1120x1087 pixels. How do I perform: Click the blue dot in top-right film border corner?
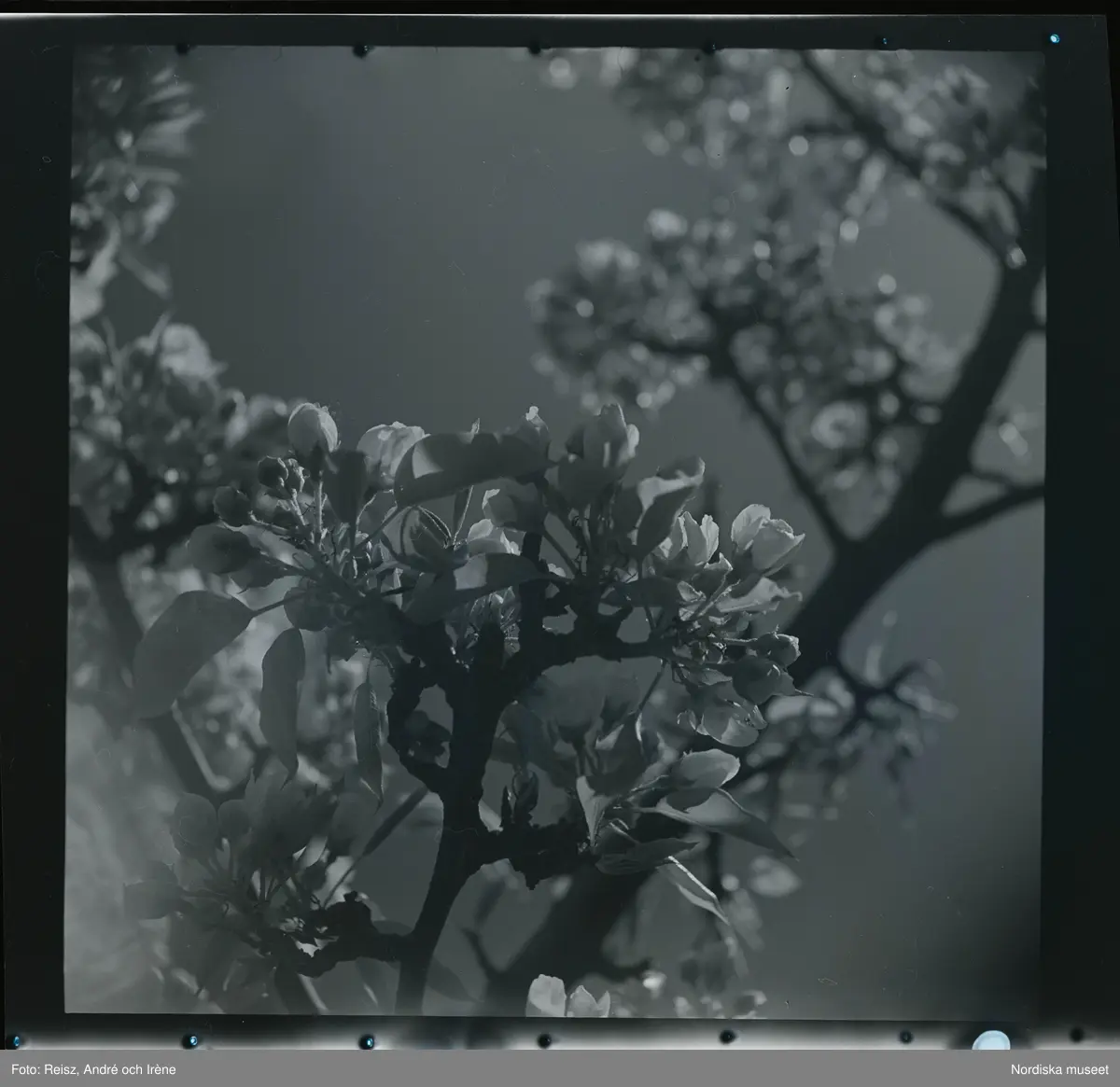[1054, 38]
